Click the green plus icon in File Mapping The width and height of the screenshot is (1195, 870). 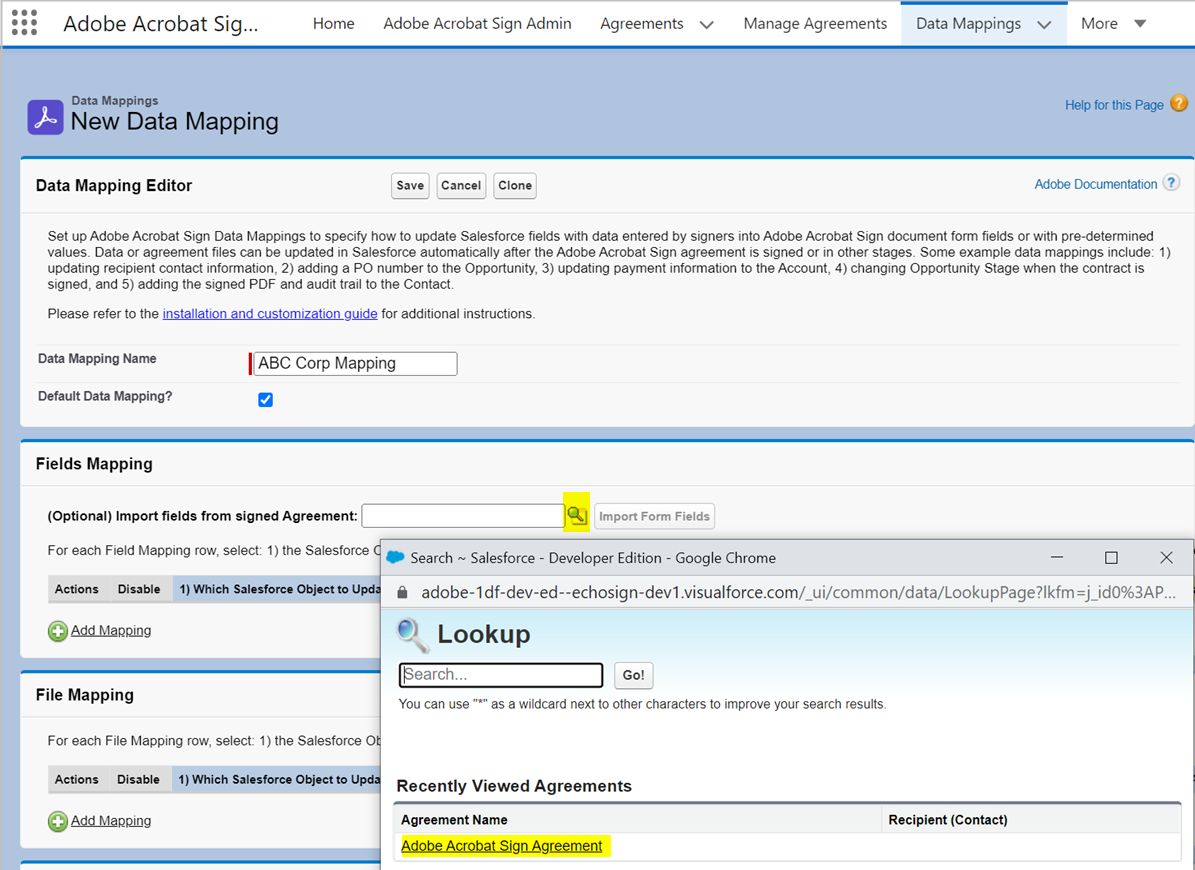(58, 821)
